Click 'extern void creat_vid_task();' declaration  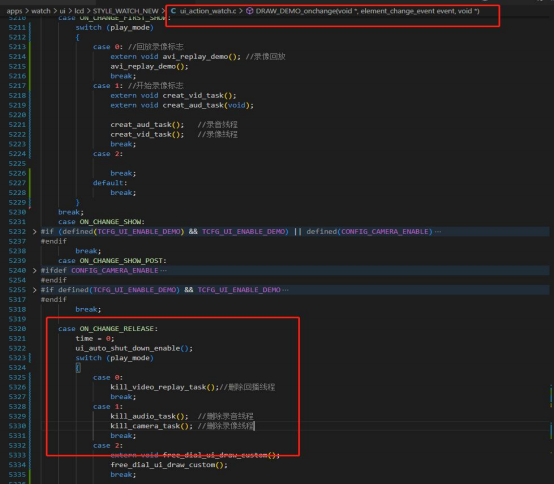click(173, 96)
